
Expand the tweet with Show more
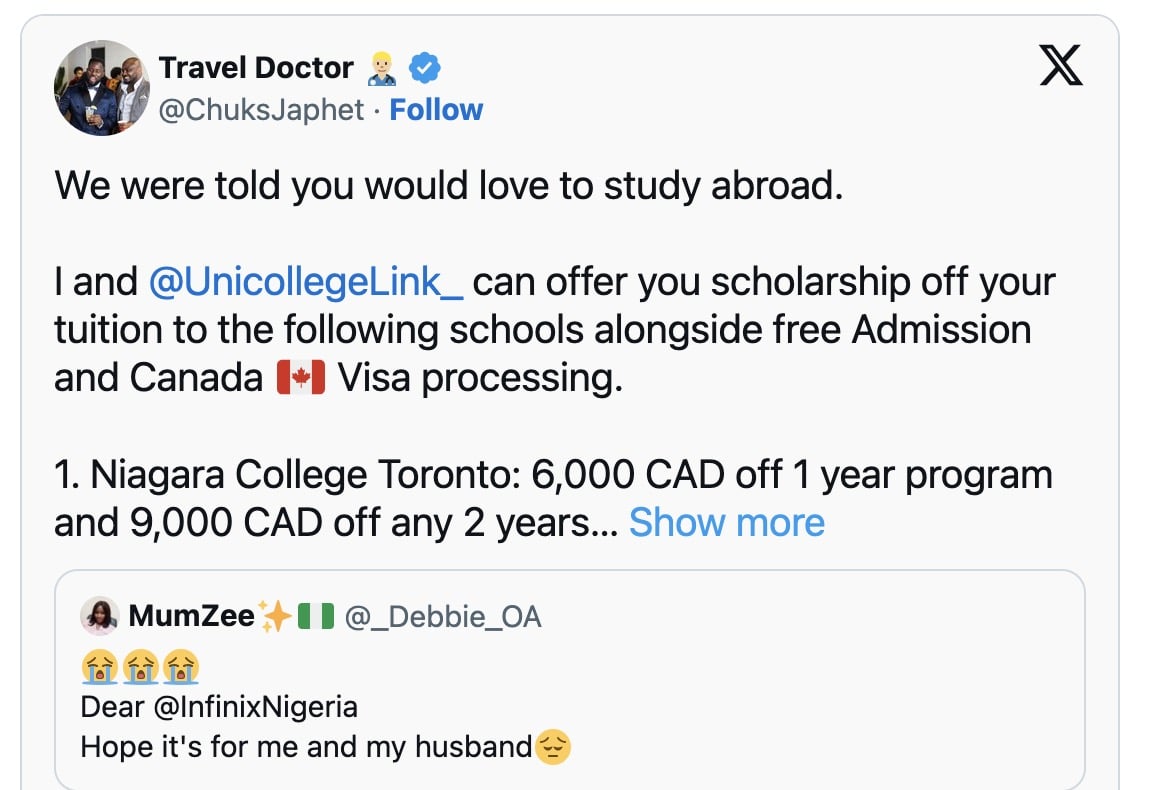[x=727, y=522]
